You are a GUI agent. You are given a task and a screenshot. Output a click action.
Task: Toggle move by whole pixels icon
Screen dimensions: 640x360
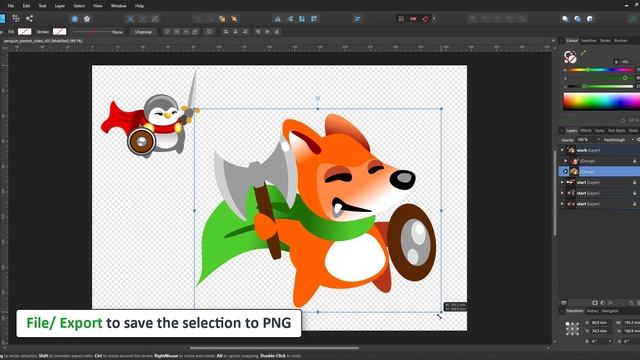[x=413, y=19]
